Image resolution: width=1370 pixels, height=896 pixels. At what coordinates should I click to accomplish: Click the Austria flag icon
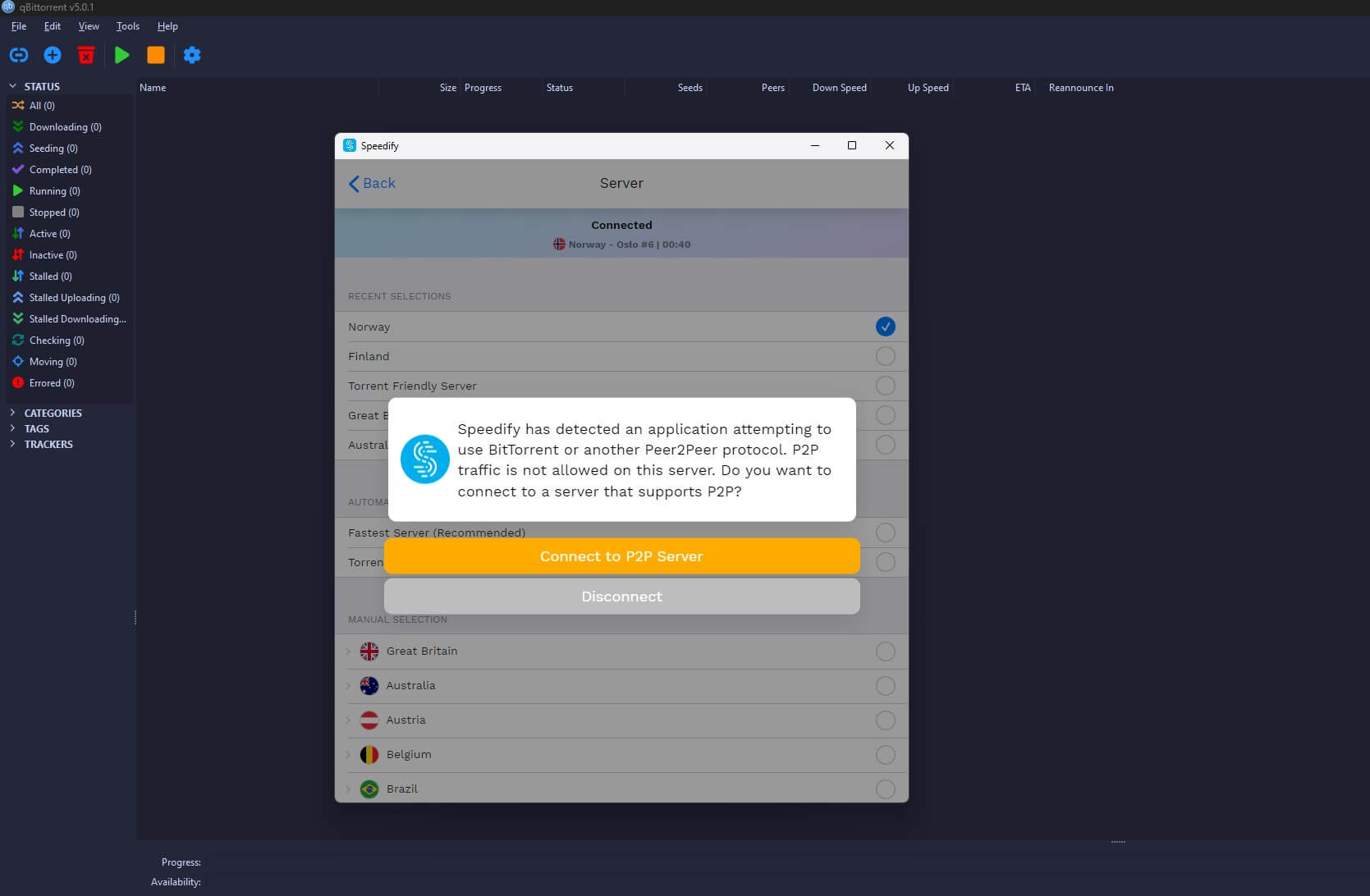pos(369,720)
